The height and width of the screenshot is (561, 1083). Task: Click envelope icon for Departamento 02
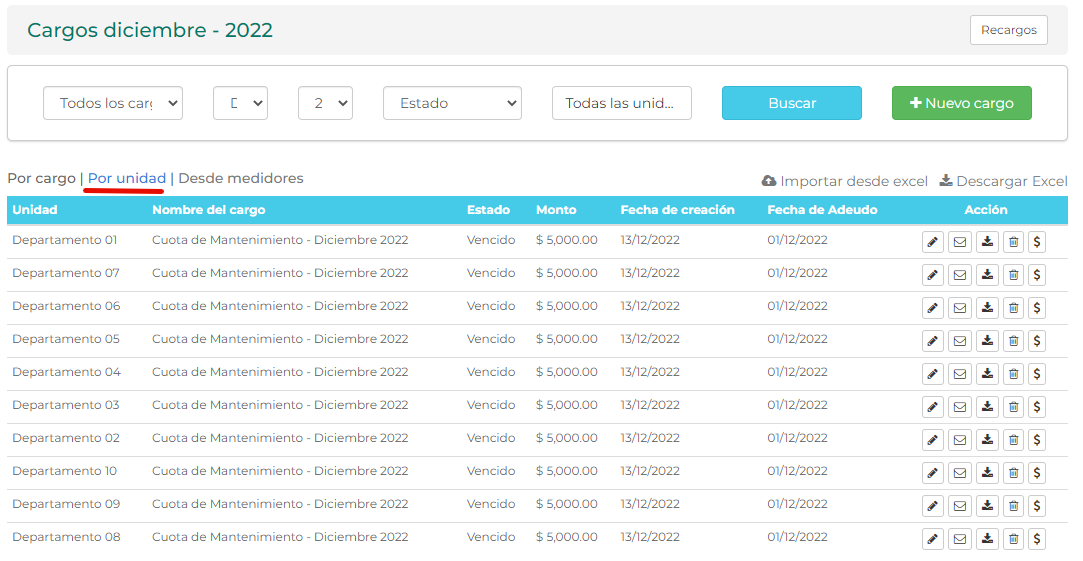point(959,439)
